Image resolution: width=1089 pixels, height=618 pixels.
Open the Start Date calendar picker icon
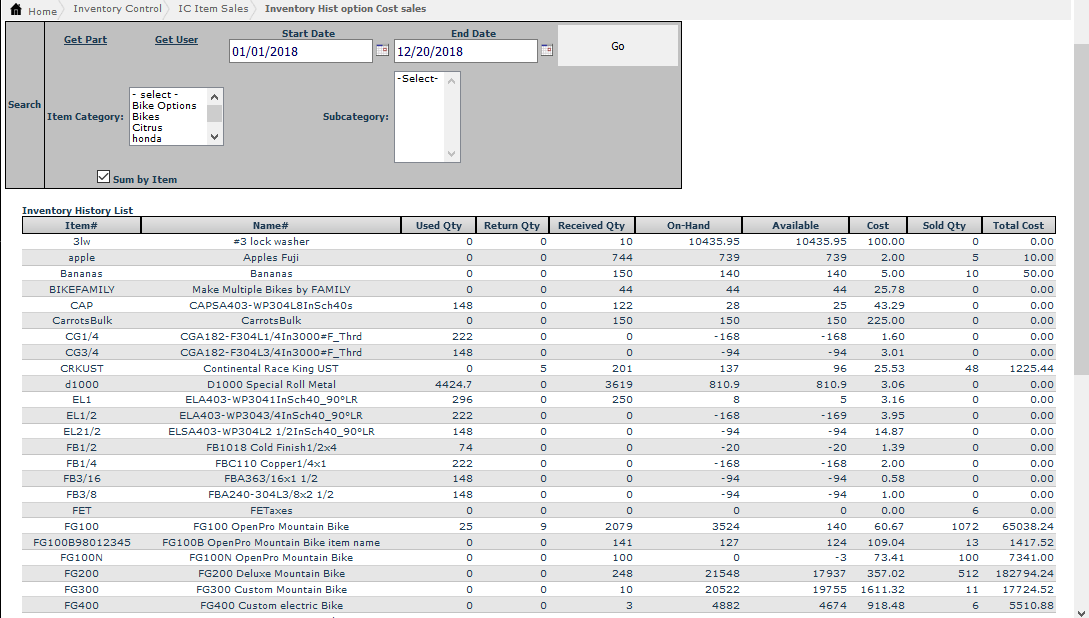pos(382,50)
